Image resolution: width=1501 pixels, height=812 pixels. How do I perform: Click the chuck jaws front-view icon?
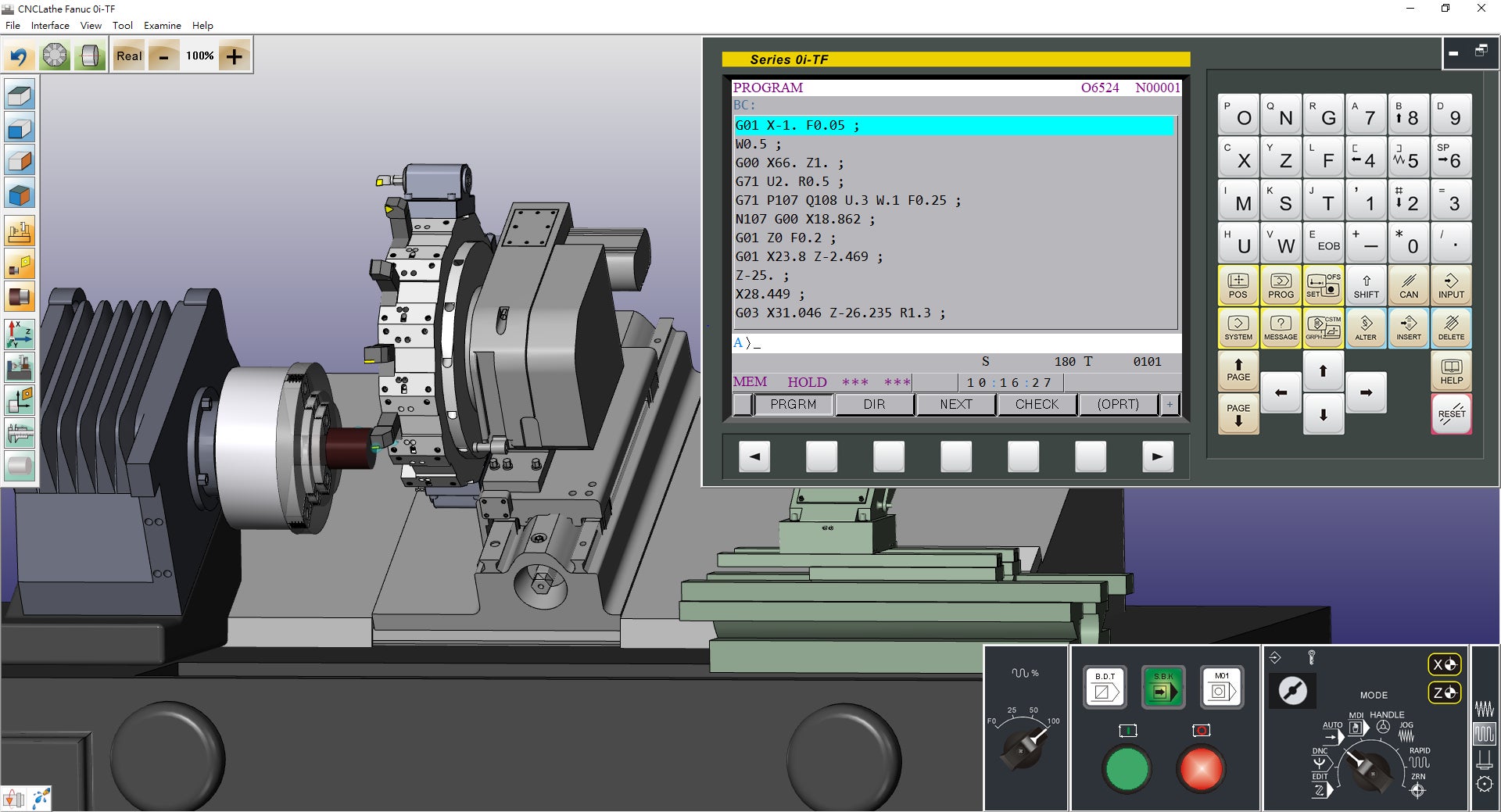click(x=55, y=56)
